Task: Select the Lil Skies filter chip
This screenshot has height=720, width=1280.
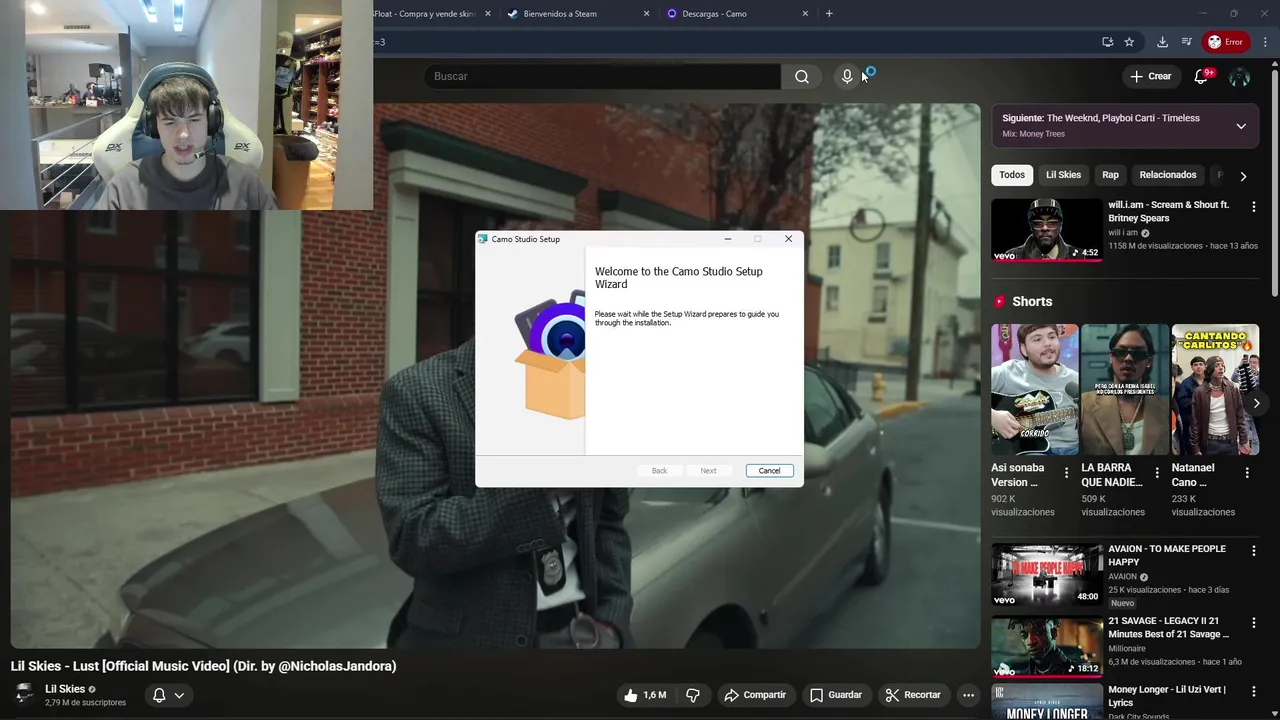Action: pos(1063,175)
